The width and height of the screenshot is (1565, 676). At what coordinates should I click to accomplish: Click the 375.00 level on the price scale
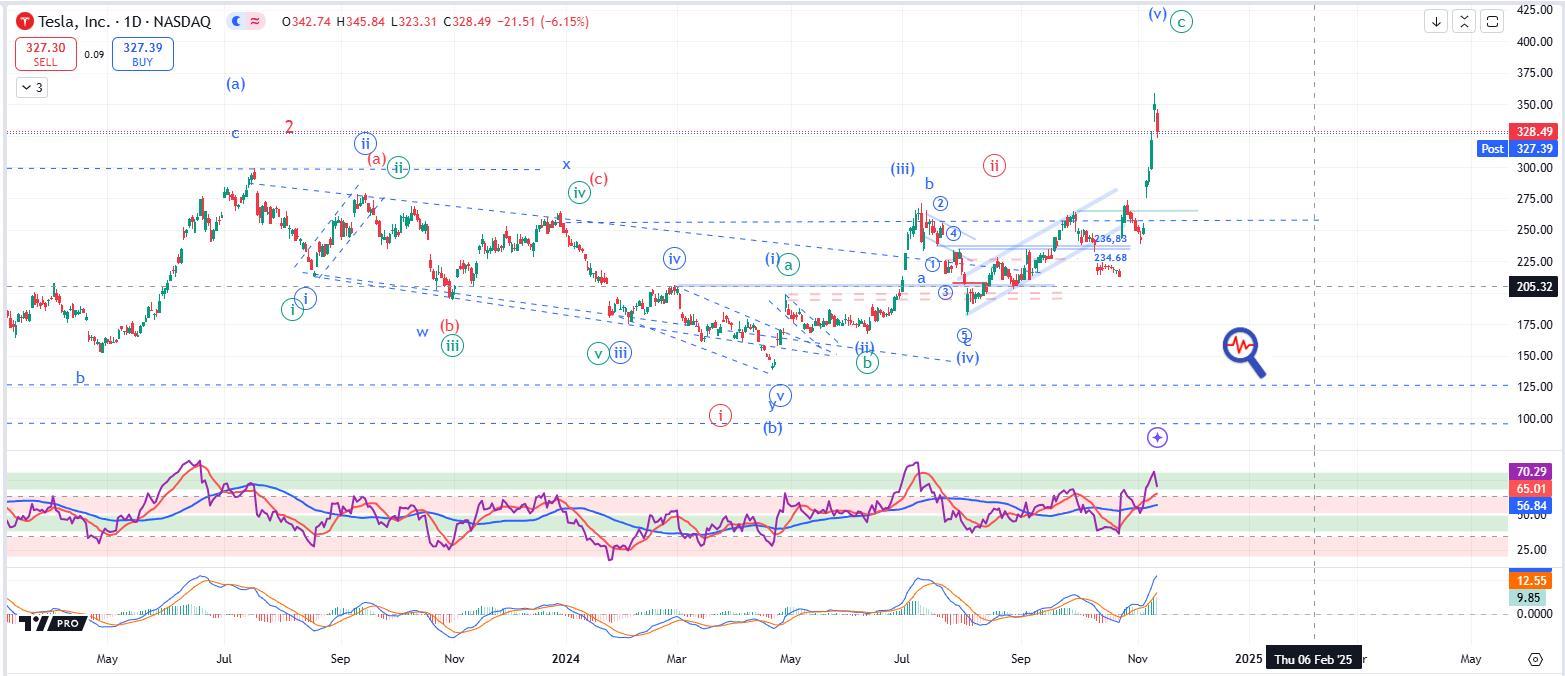coord(1535,73)
